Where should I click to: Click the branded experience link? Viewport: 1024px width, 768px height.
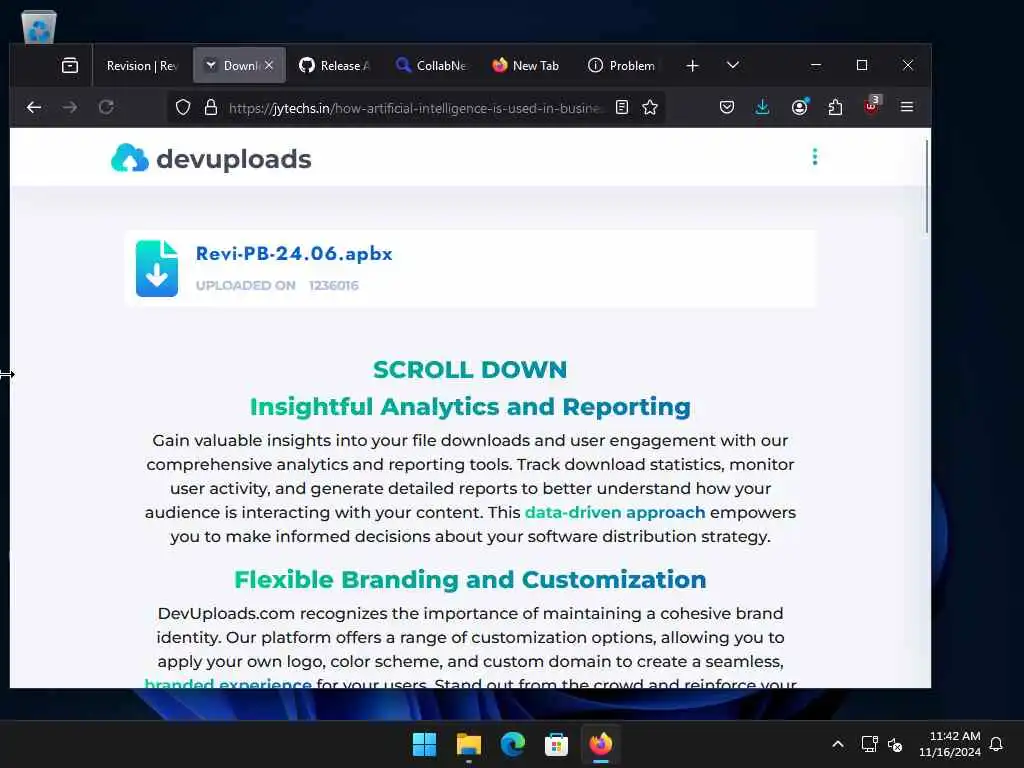tap(228, 682)
